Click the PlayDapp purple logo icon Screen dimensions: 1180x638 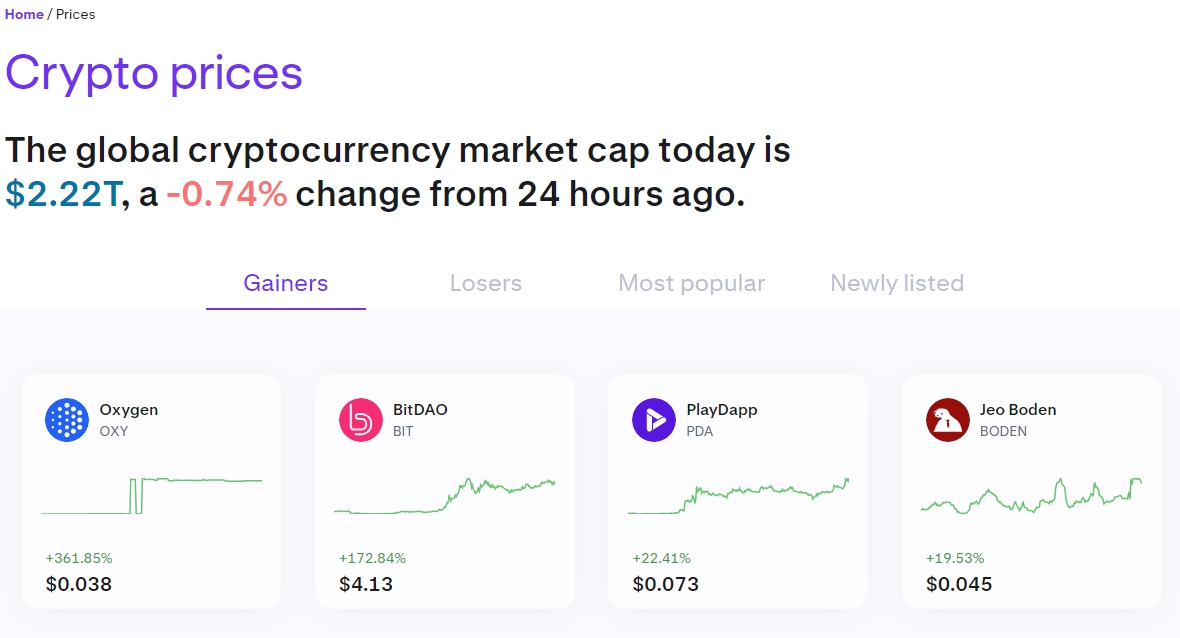654,420
